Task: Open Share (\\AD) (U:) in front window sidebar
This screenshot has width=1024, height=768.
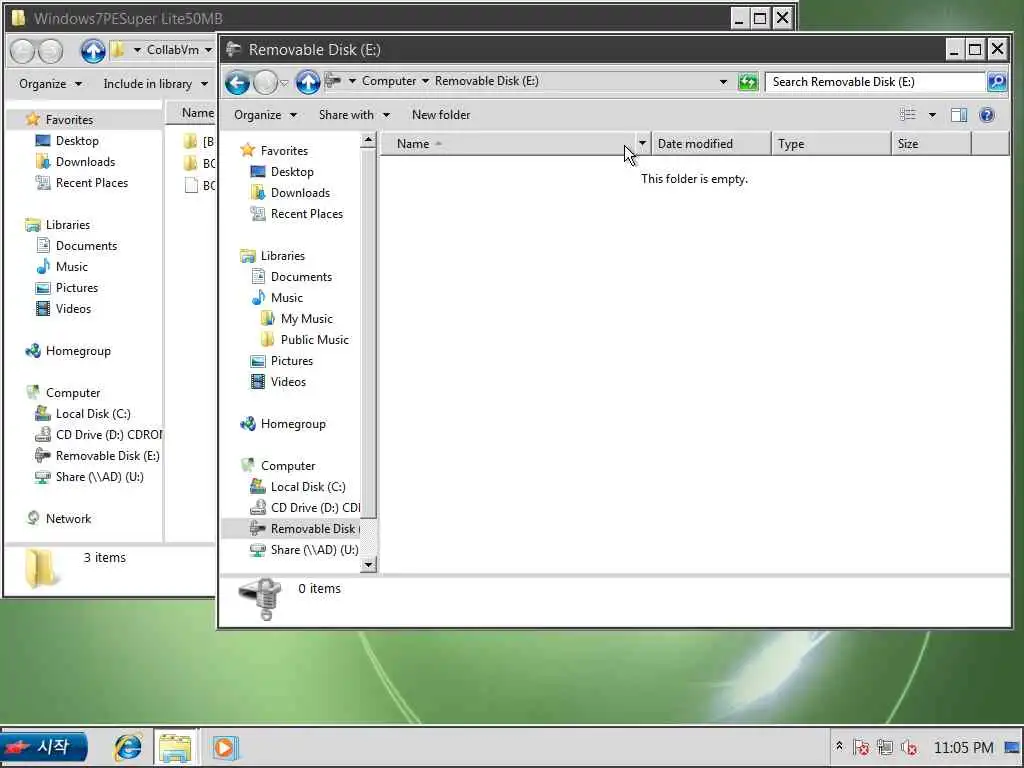Action: [x=314, y=550]
